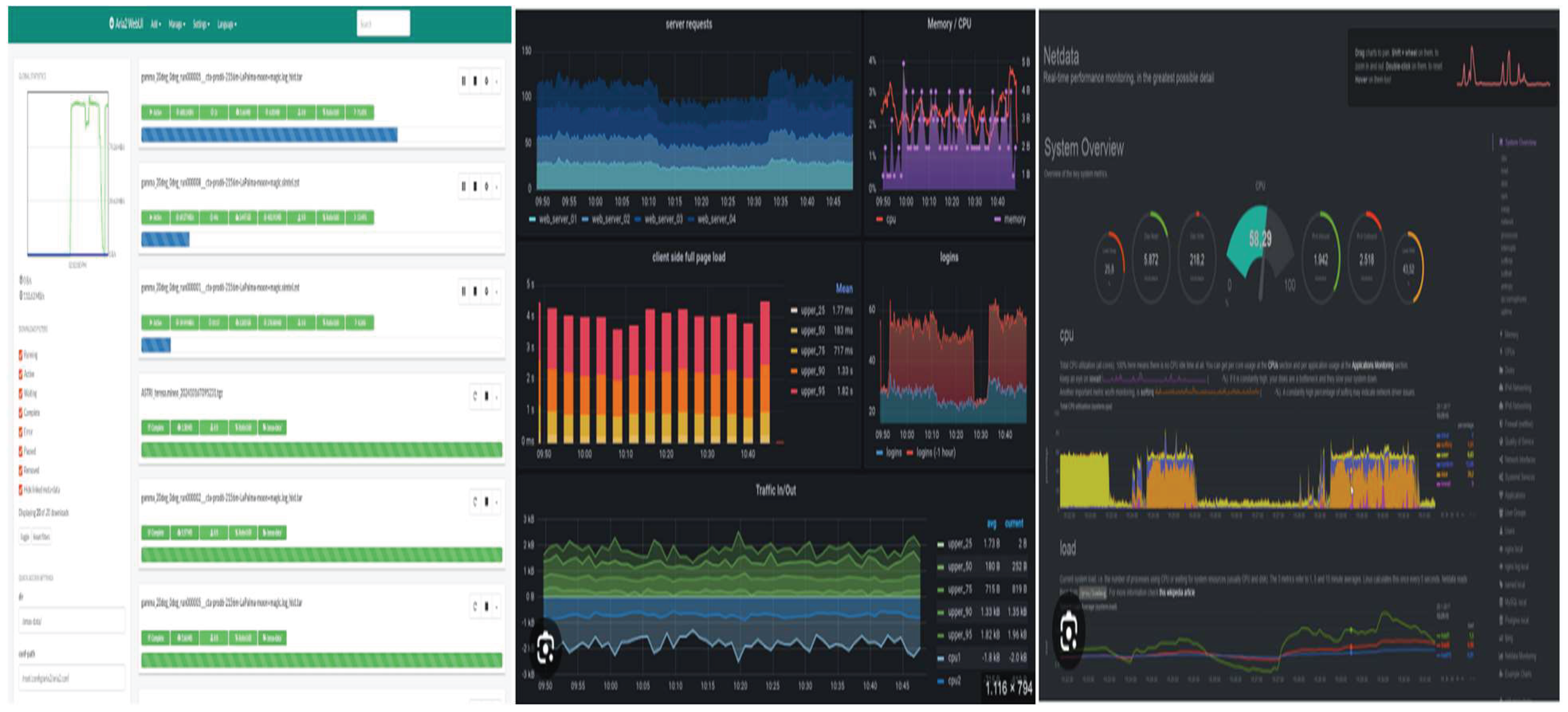Image resolution: width=1568 pixels, height=712 pixels.
Task: Click the Aria2 WebUI logo
Action: tap(126, 24)
